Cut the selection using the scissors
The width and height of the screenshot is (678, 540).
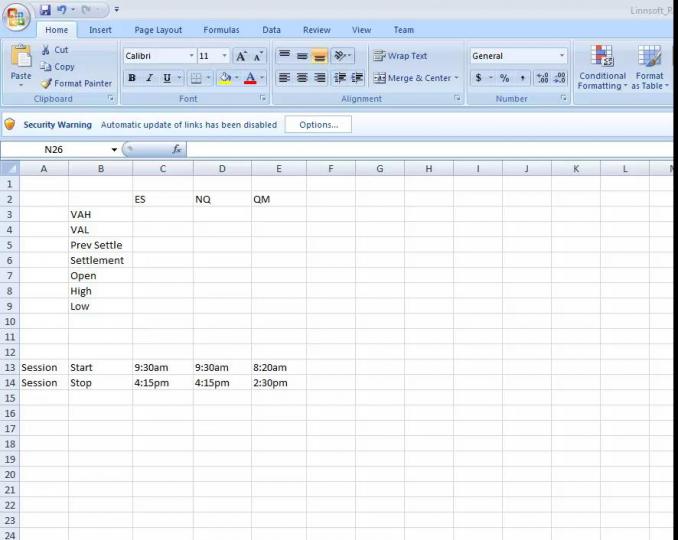pos(46,50)
